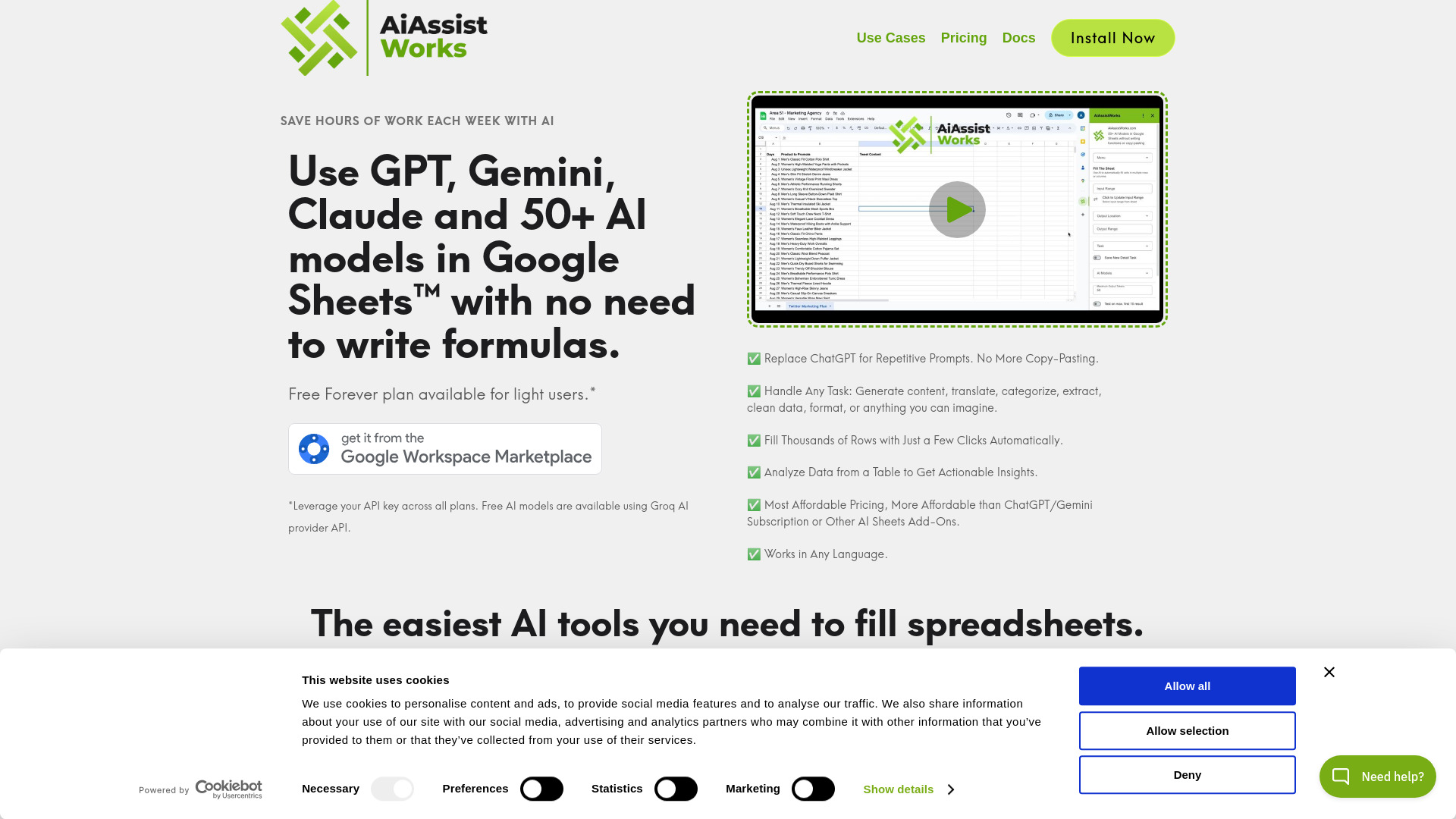Viewport: 1456px width, 819px height.
Task: Click the Allow selection button
Action: tap(1187, 730)
